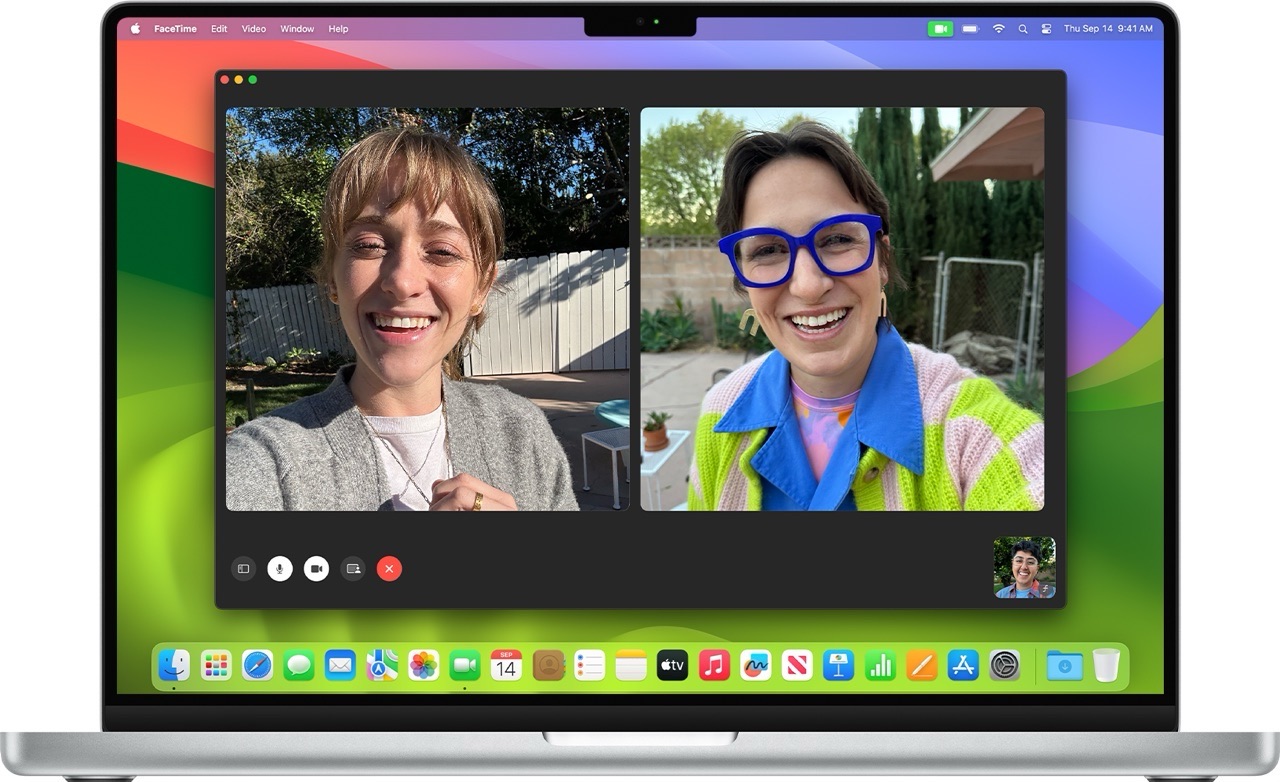Turn off the camera video button
Image resolution: width=1280 pixels, height=782 pixels.
tap(316, 569)
